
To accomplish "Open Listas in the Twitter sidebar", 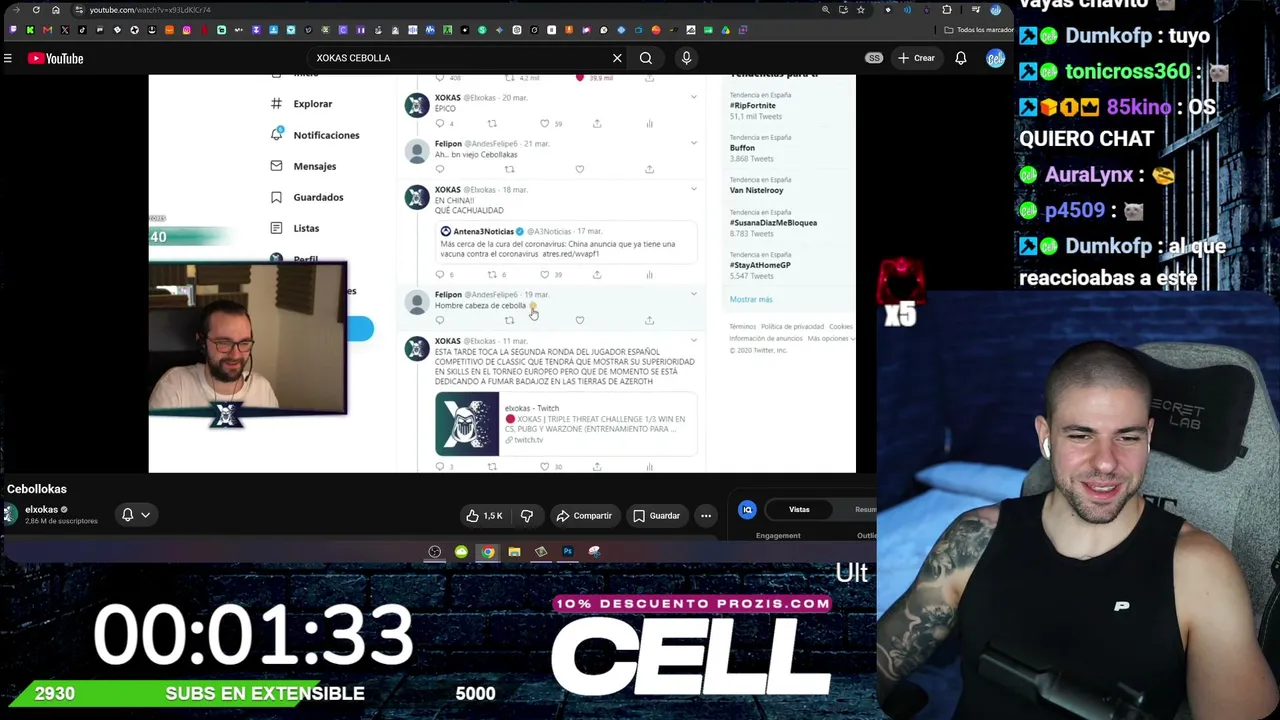I will (x=296, y=228).
